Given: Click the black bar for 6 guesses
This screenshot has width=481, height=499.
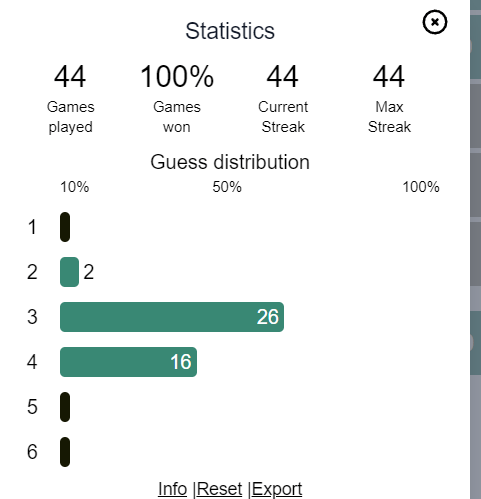Looking at the screenshot, I should pos(65,452).
